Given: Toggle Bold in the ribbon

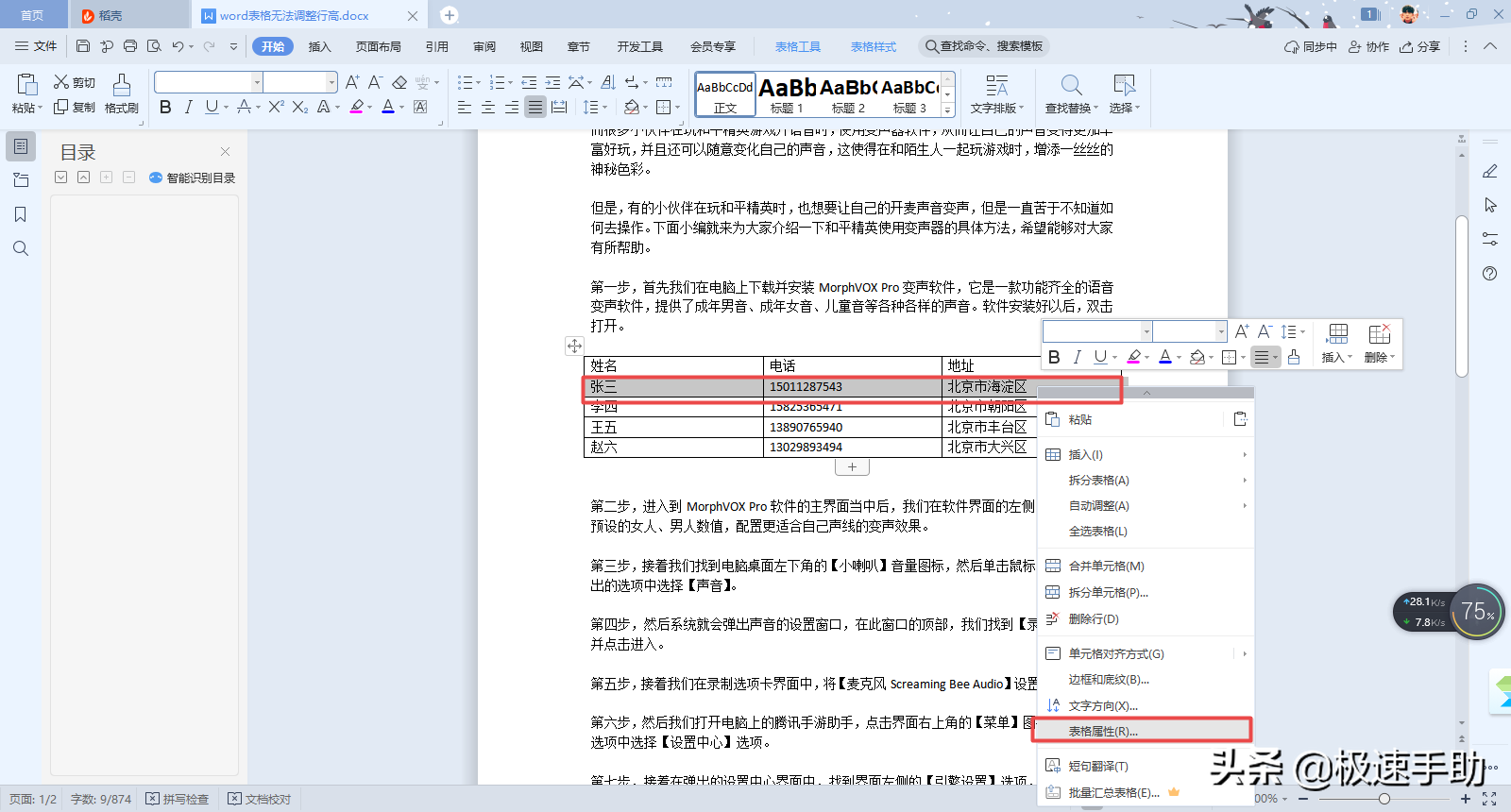Looking at the screenshot, I should (165, 107).
